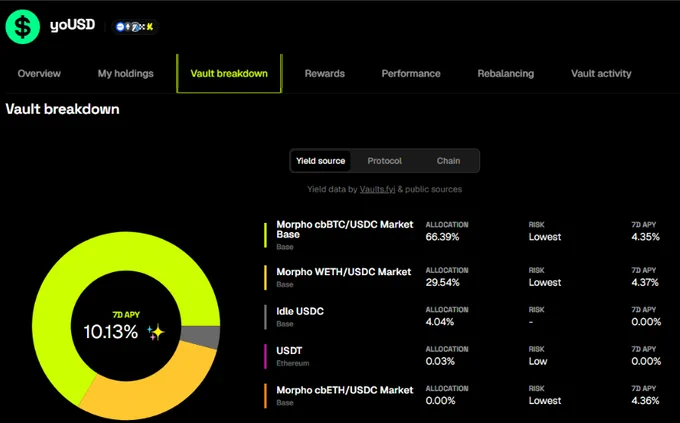
Task: Click the 4.36% 7D APY value
Action: coord(645,401)
